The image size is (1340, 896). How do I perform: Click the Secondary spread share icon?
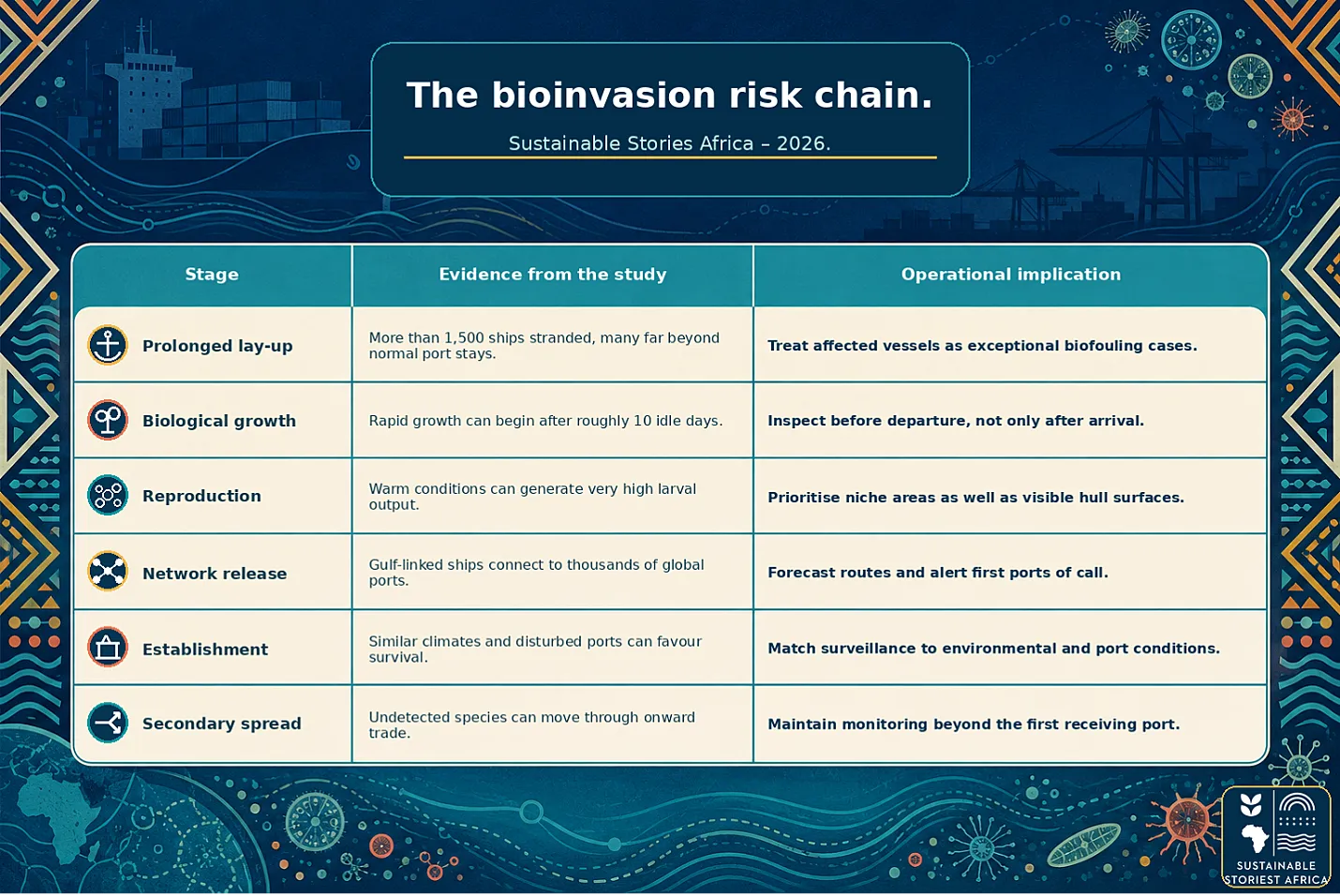tap(108, 723)
